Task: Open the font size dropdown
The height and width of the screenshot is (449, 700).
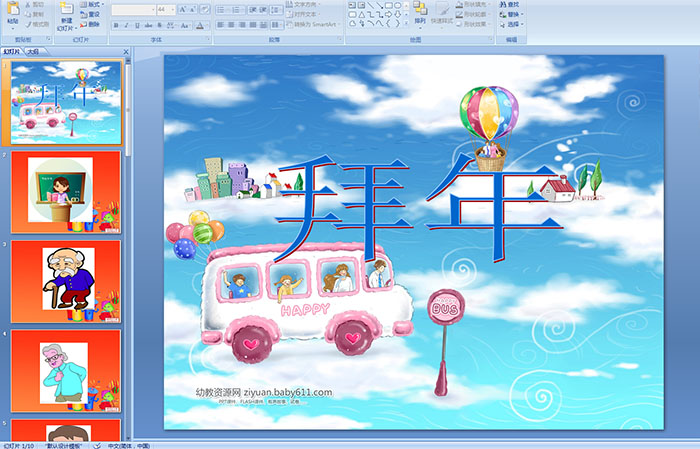Action: coord(171,9)
